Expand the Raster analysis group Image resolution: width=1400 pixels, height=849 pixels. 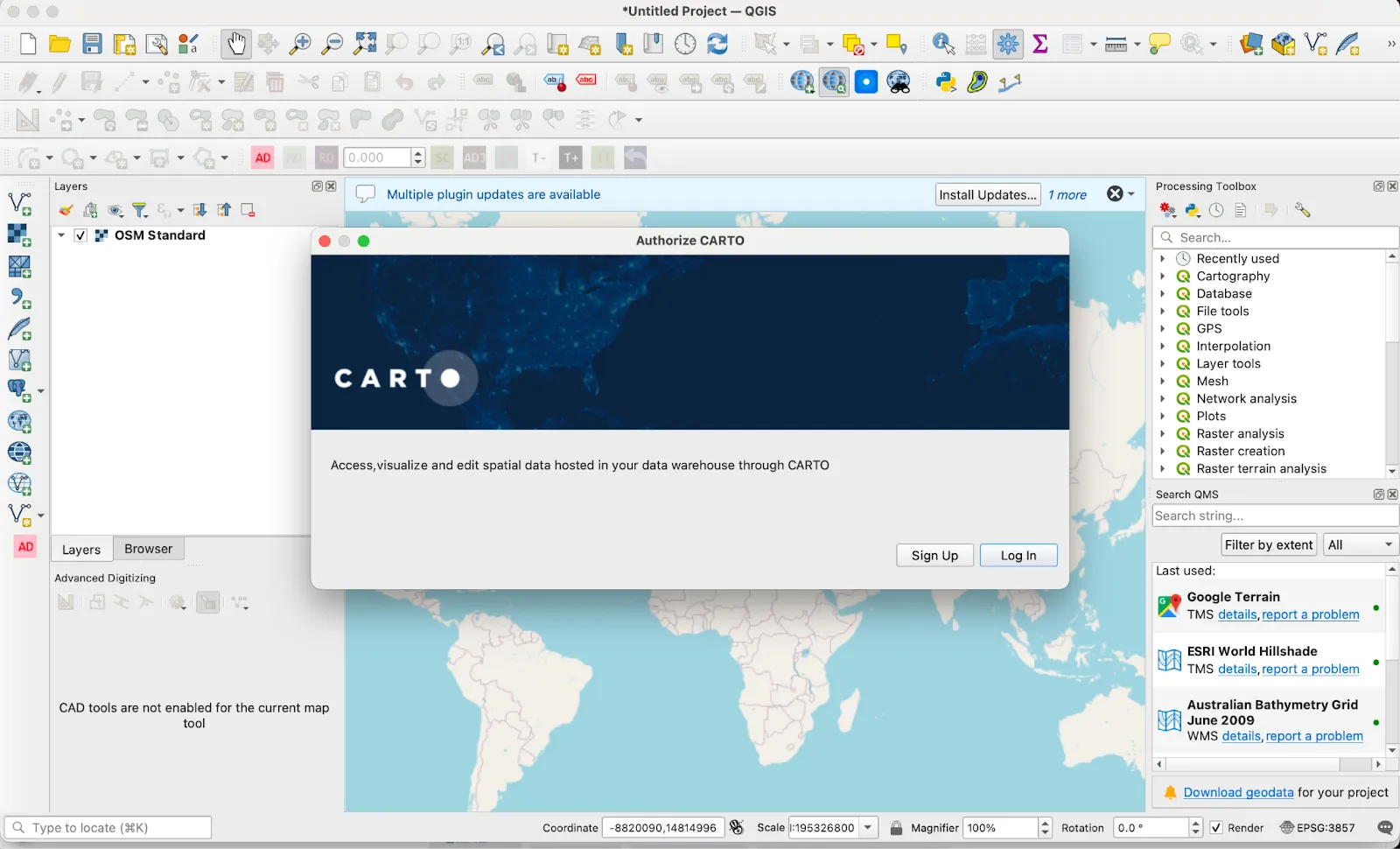point(1163,434)
